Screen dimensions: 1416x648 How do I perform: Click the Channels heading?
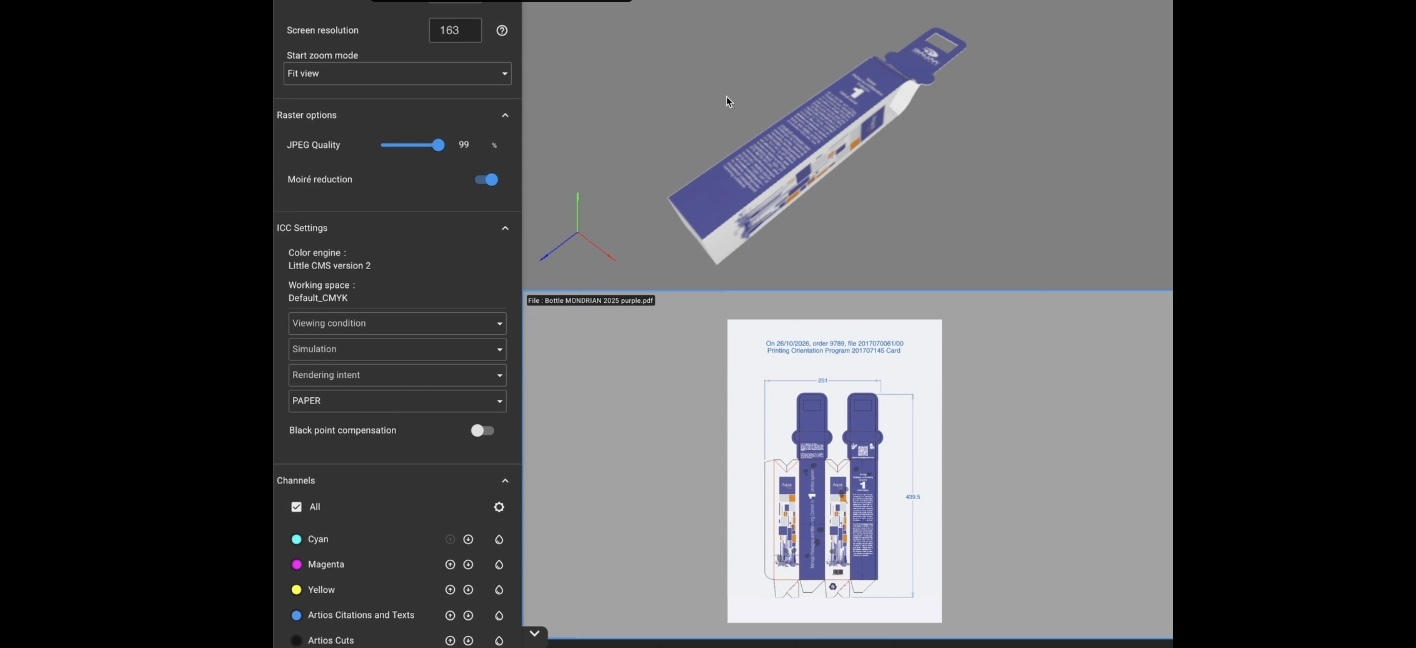point(296,481)
